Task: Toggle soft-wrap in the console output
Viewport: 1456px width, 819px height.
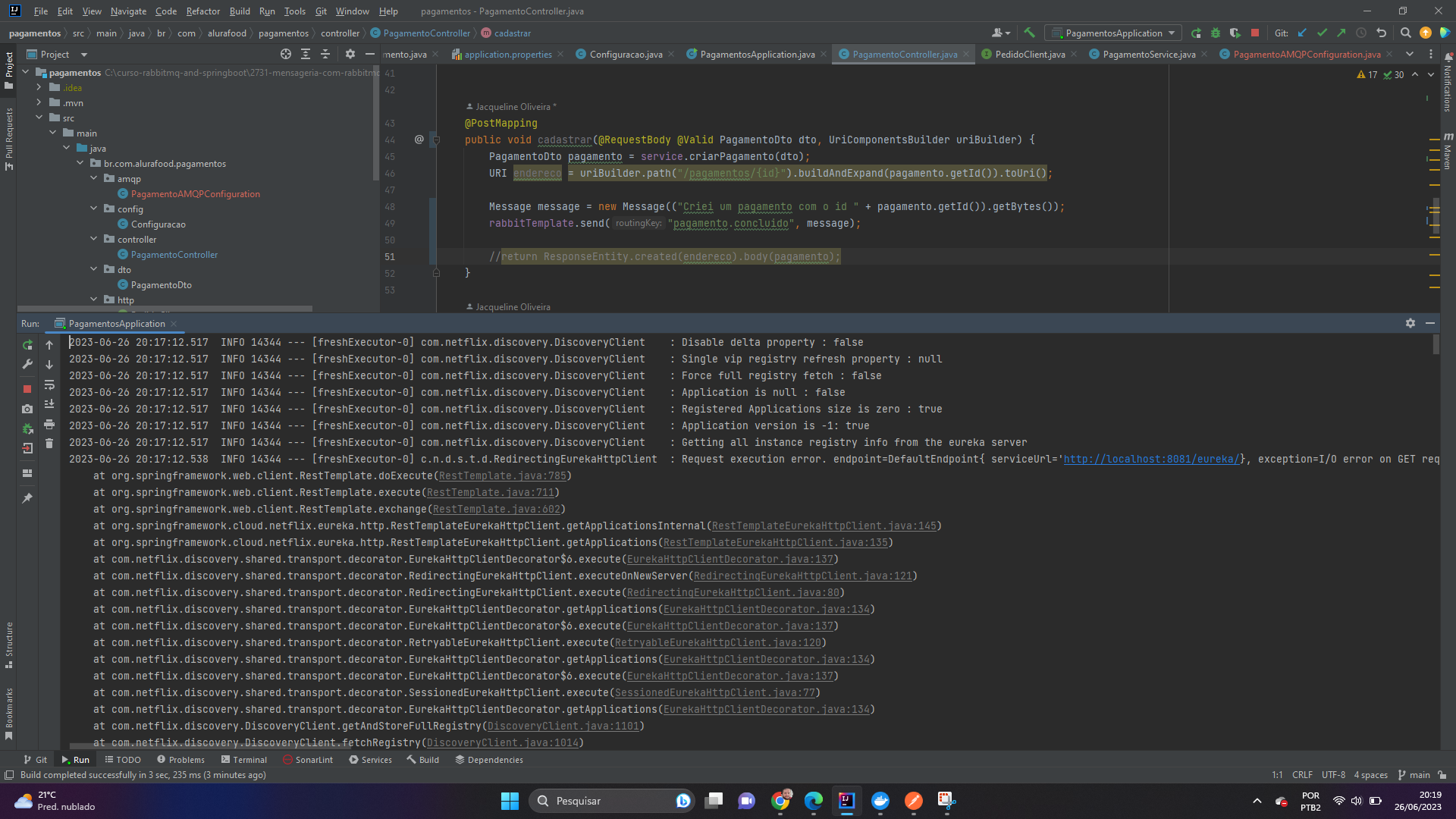Action: [49, 385]
